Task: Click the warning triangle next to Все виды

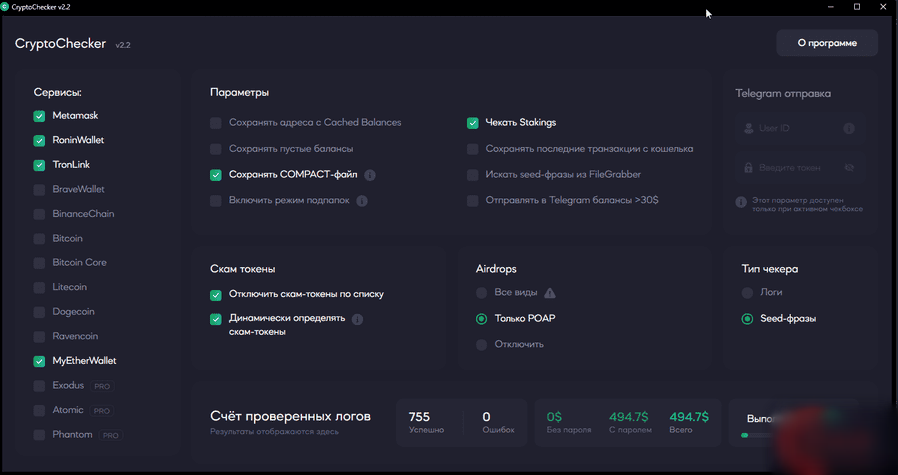Action: click(x=550, y=293)
